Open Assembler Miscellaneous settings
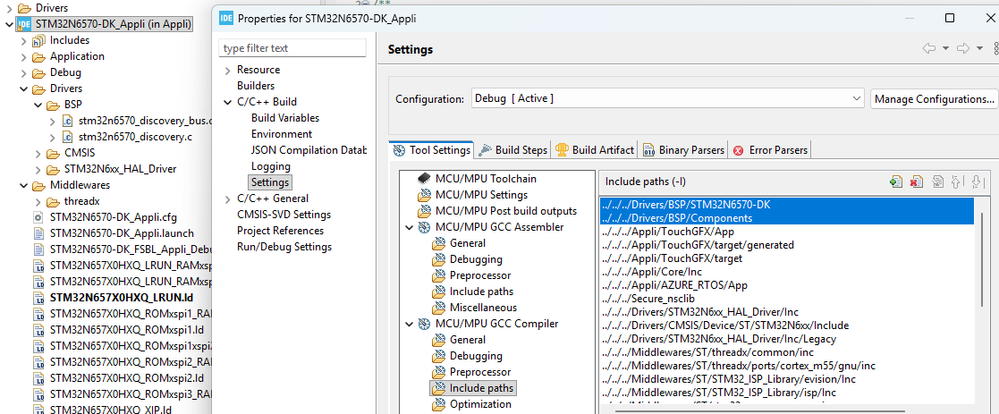Screen dimensions: 999x414 pos(473,308)
